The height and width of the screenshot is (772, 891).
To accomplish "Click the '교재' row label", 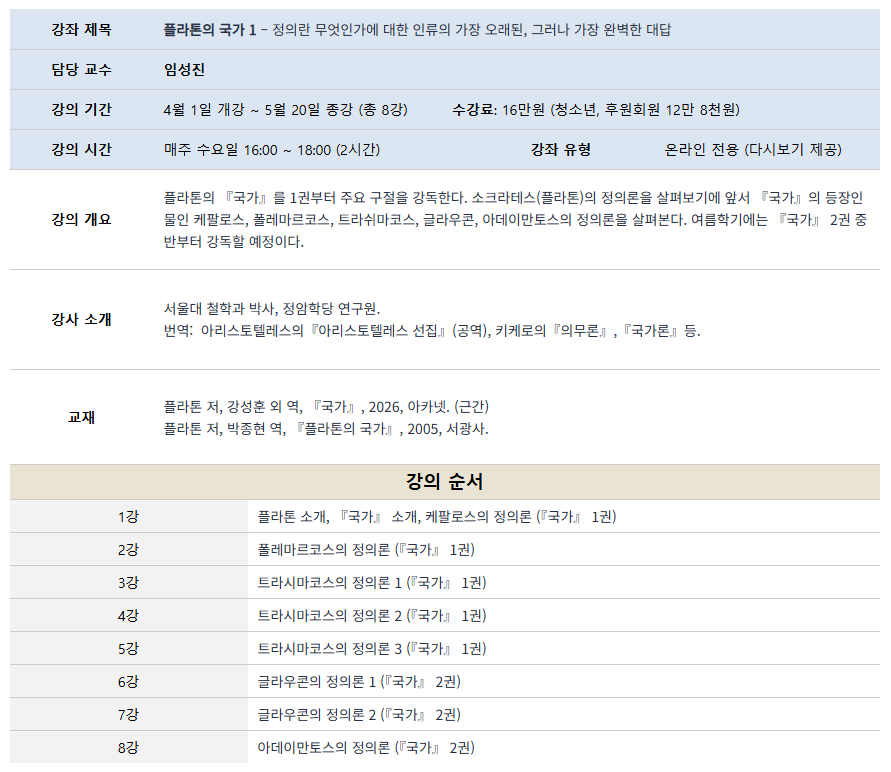I will click(x=81, y=418).
